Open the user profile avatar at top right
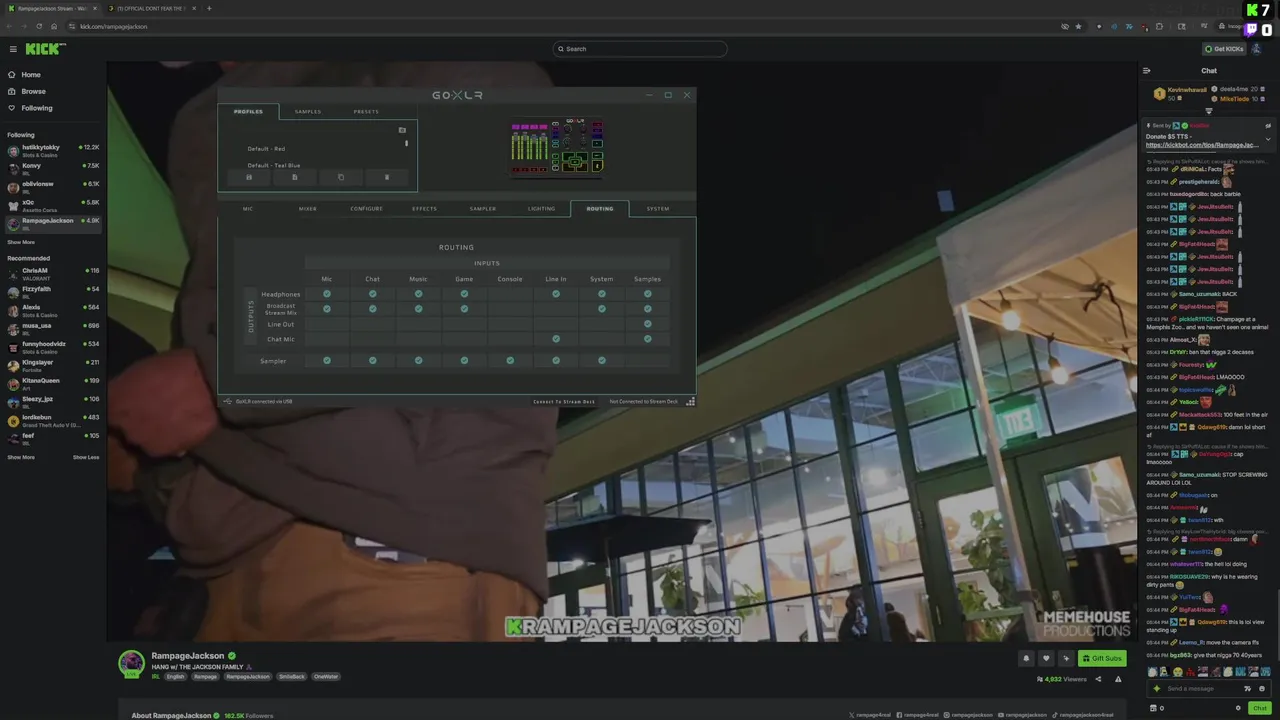 (x=1256, y=49)
